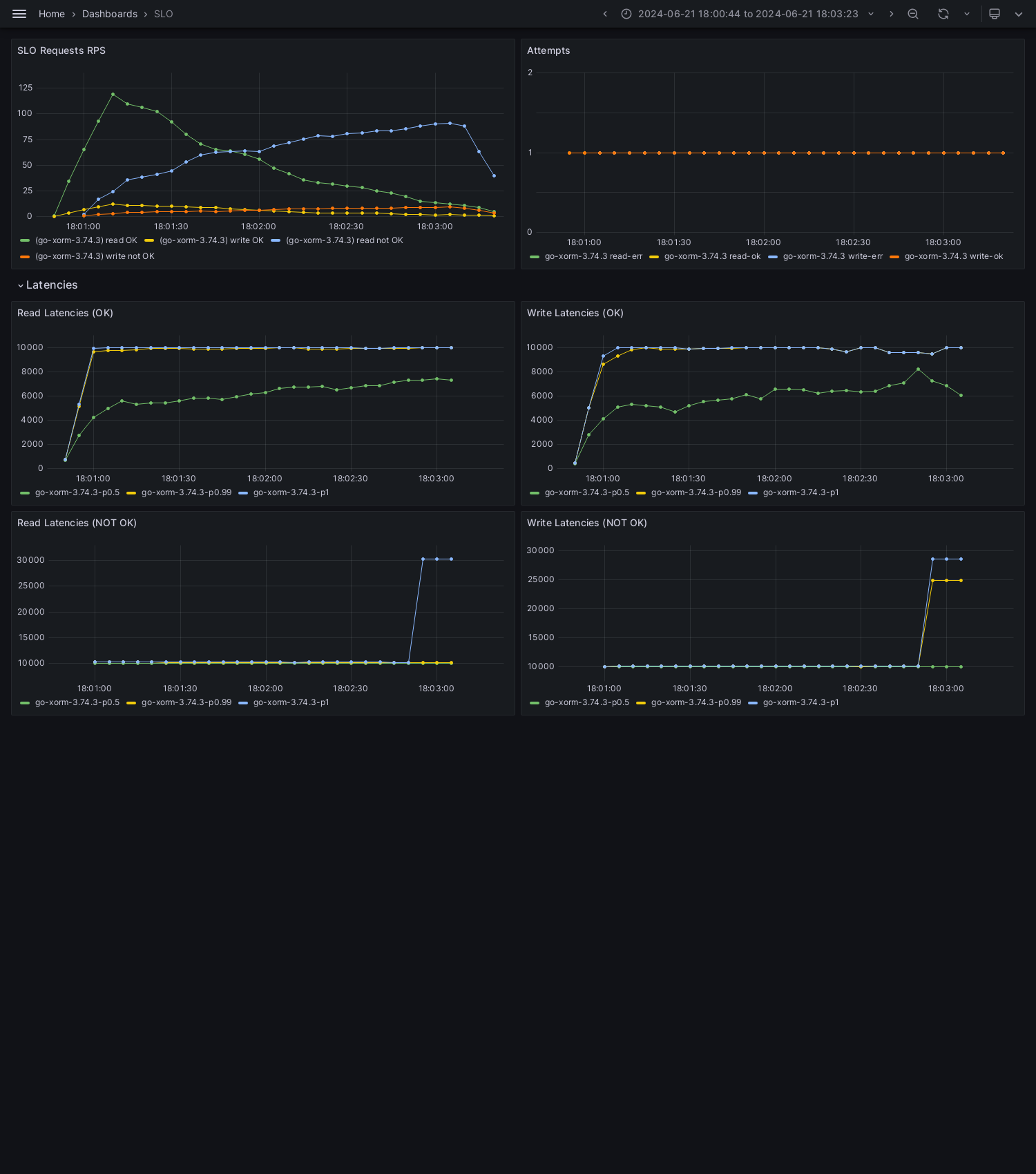Toggle p0.5 legend in Write Latencies (OK)
Viewport: 1036px width, 1174px height.
[x=587, y=492]
